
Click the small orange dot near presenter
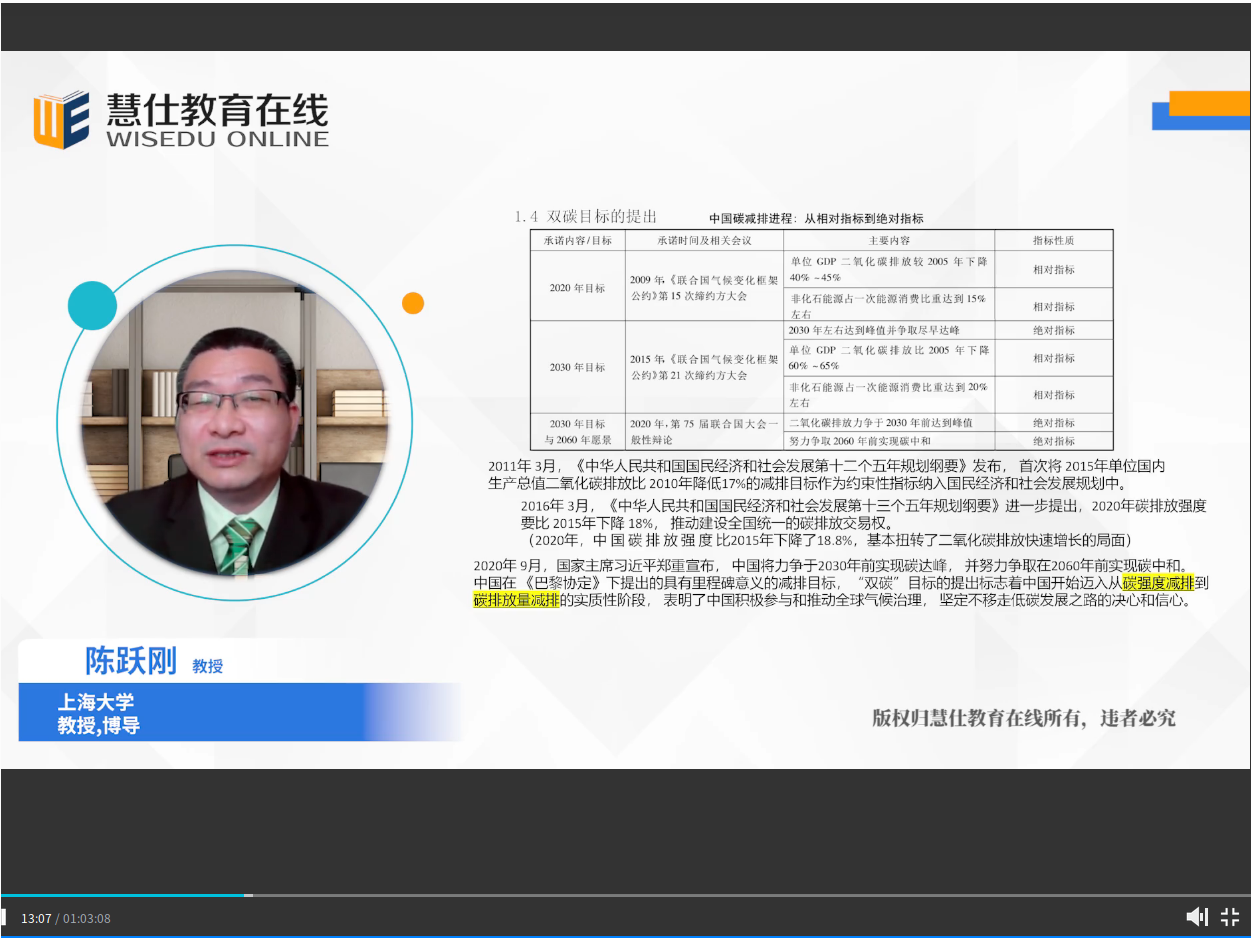coord(413,303)
